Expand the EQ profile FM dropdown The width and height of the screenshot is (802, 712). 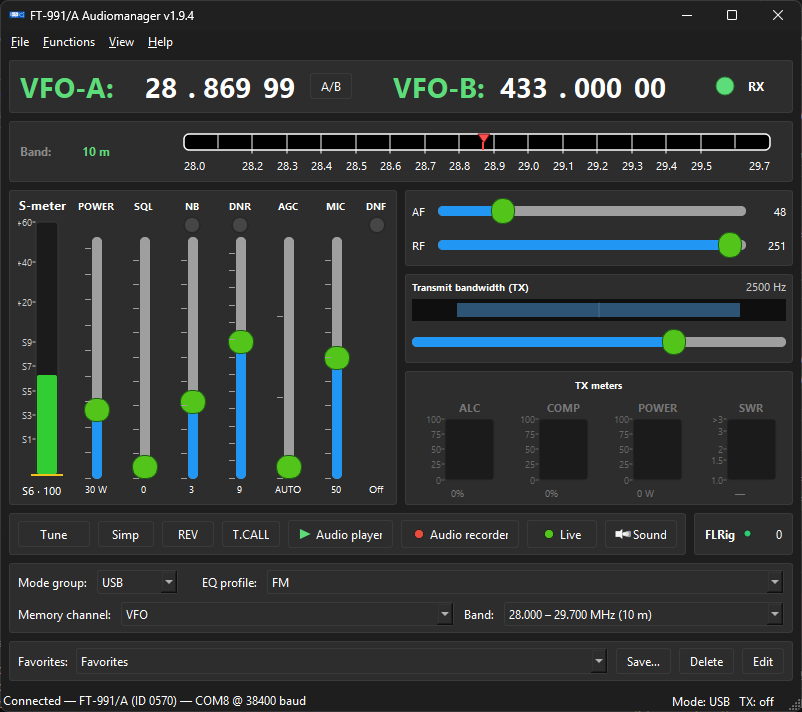774,582
